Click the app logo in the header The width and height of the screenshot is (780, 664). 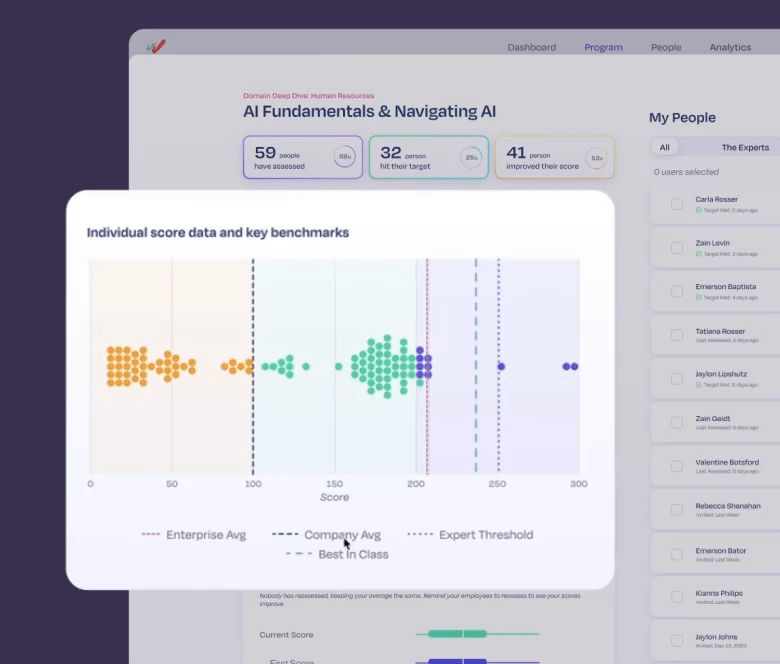(x=156, y=47)
